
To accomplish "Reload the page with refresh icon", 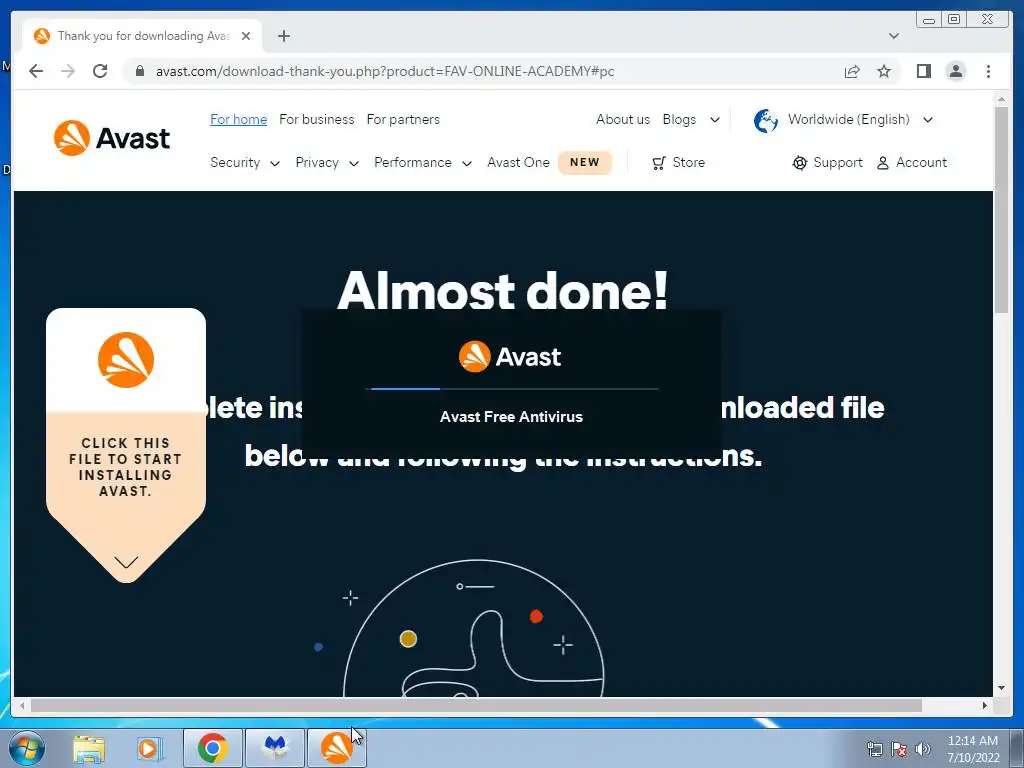I will [x=100, y=71].
